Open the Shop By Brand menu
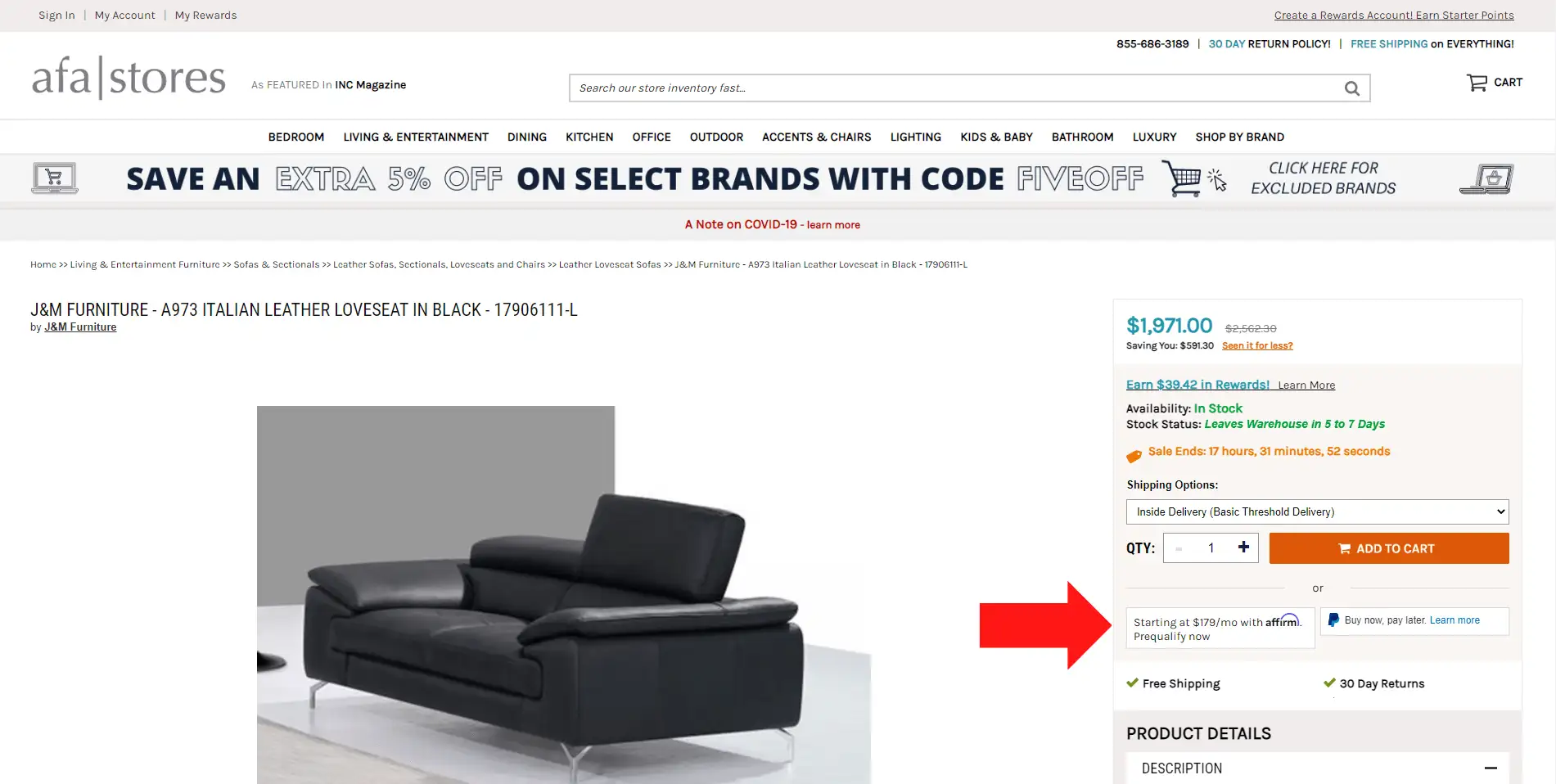Screen dimensions: 1556x784 pos(1239,137)
